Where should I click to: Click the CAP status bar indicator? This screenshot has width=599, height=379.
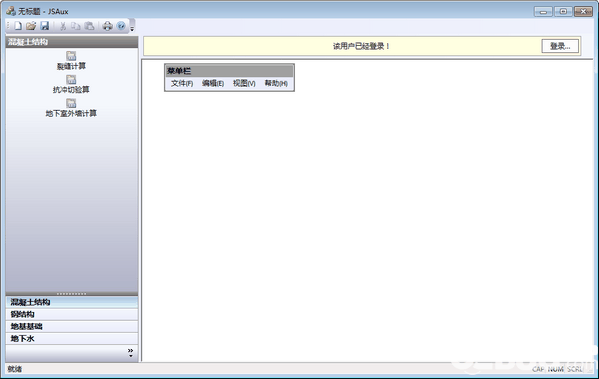point(538,369)
